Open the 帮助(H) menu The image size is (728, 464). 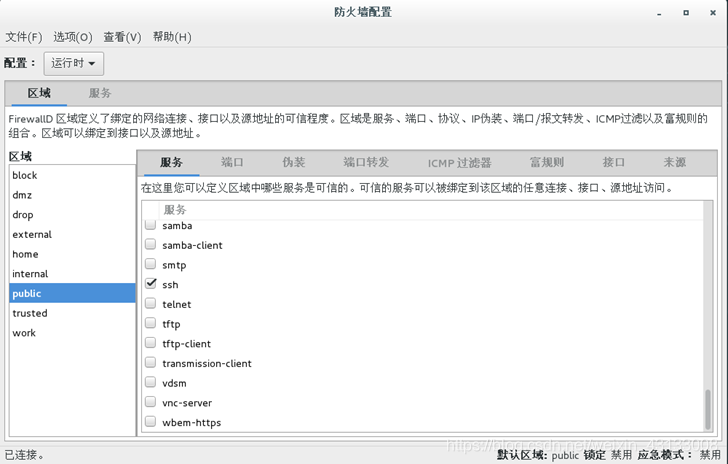tap(172, 37)
